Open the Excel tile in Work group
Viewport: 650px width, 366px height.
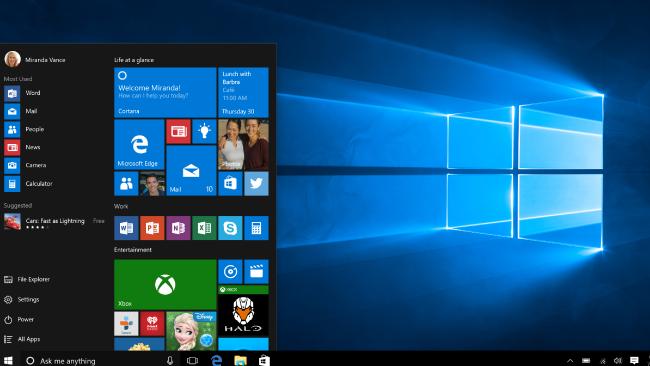[x=204, y=228]
